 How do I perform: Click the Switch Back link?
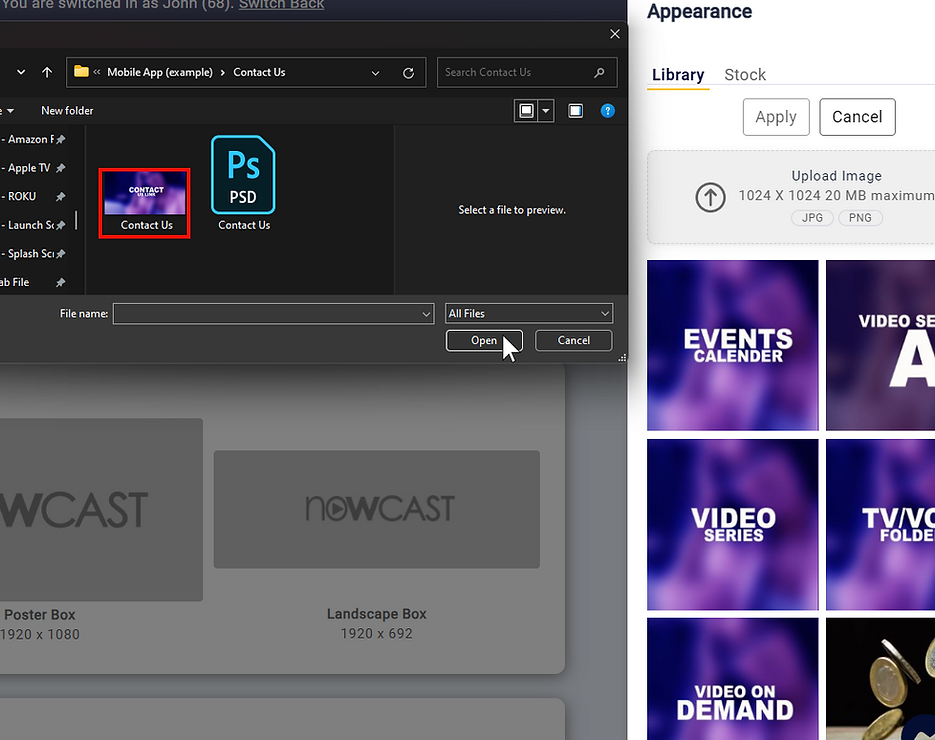tap(281, 5)
